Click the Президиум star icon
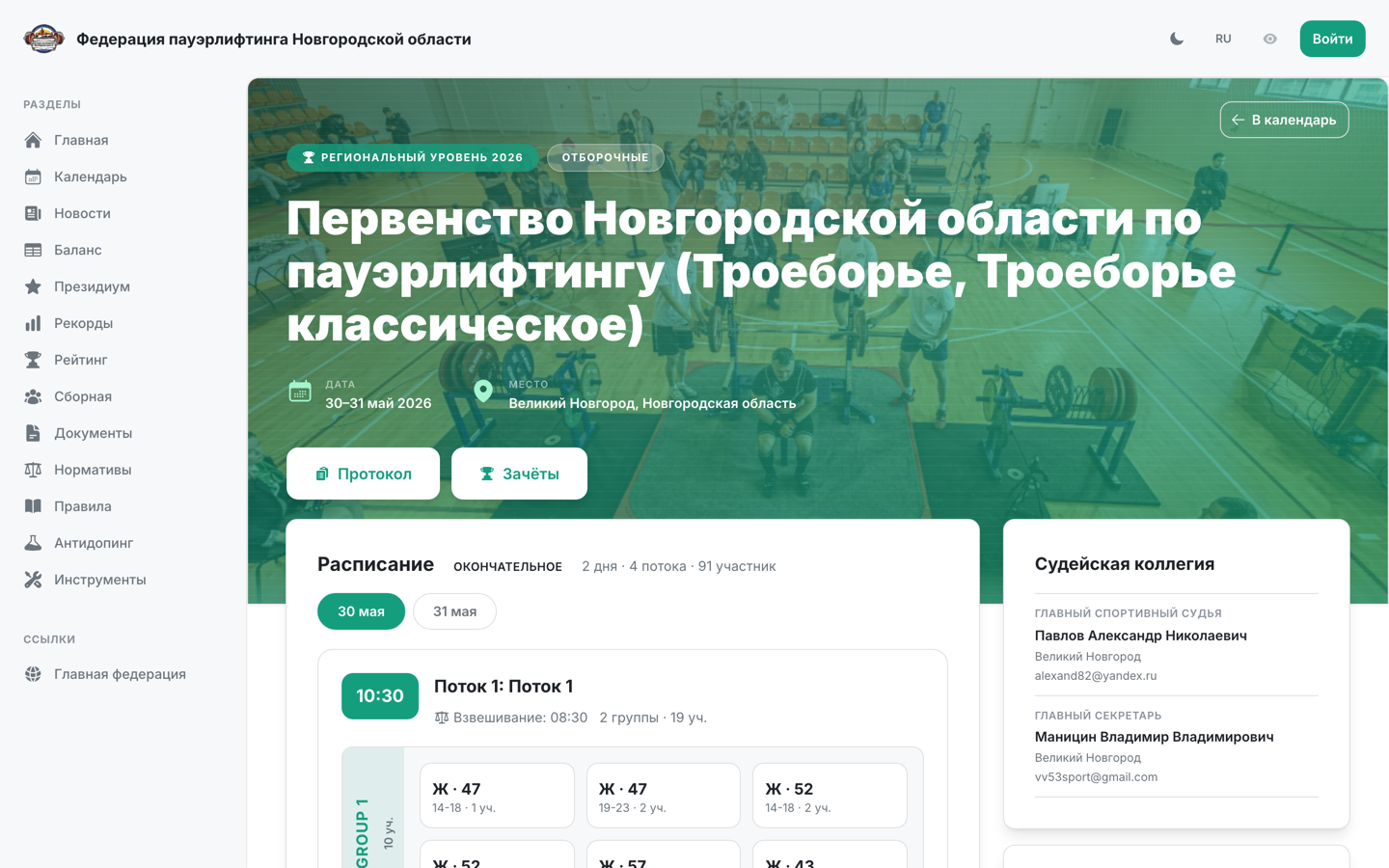Image resolution: width=1389 pixels, height=868 pixels. (x=33, y=286)
